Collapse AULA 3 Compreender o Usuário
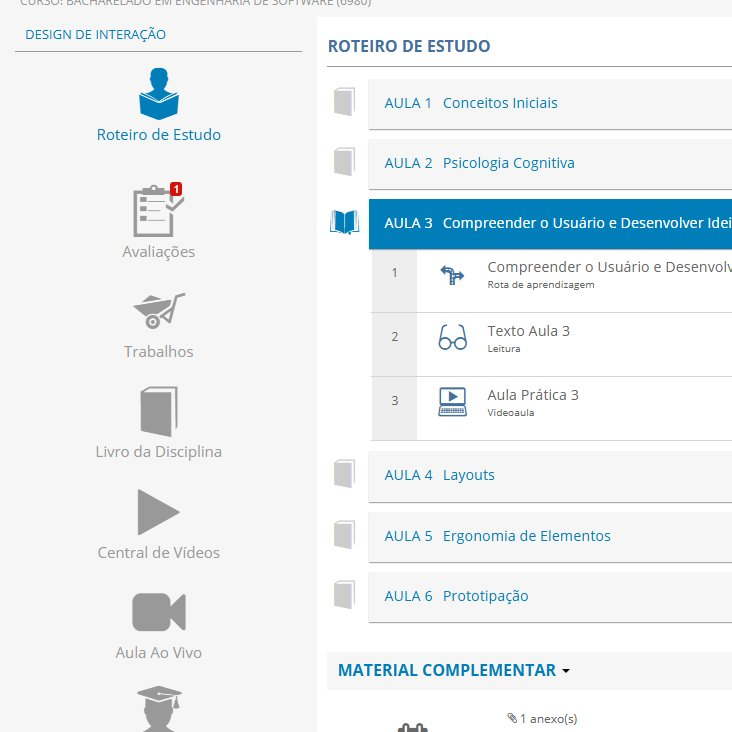 tap(550, 224)
